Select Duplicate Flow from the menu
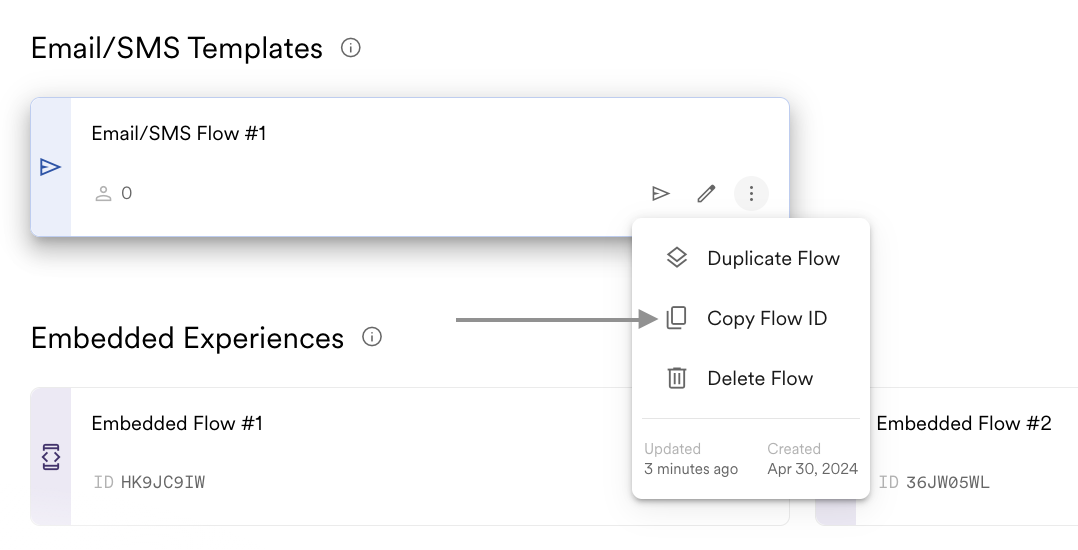 coord(751,258)
